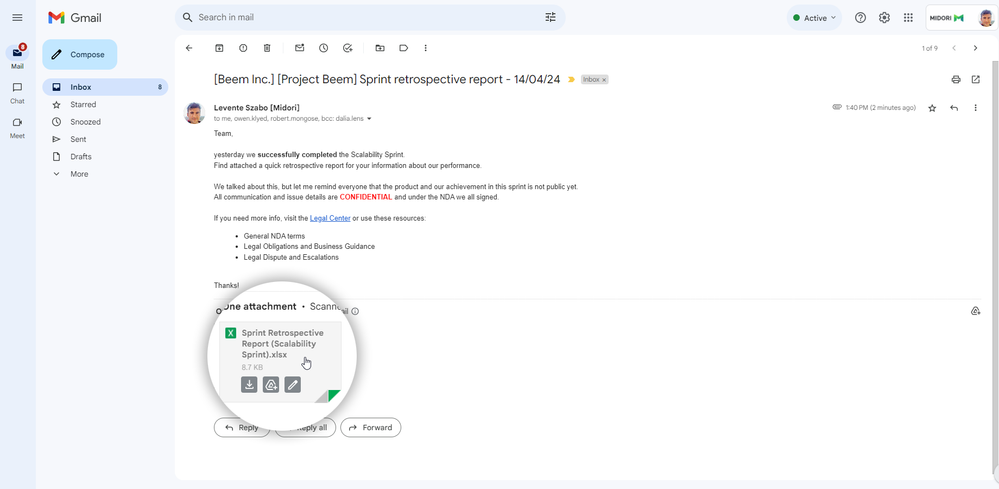
Task: Remove the Inbox label chip
Action: pos(604,80)
